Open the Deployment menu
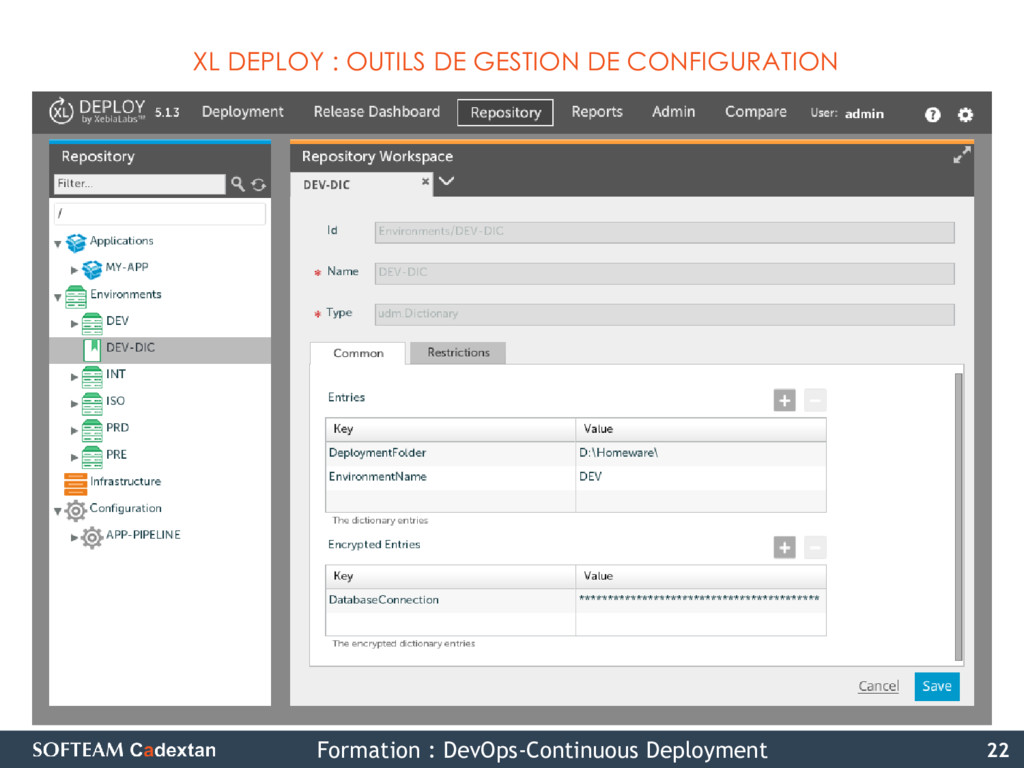The width and height of the screenshot is (1024, 768). tap(242, 112)
